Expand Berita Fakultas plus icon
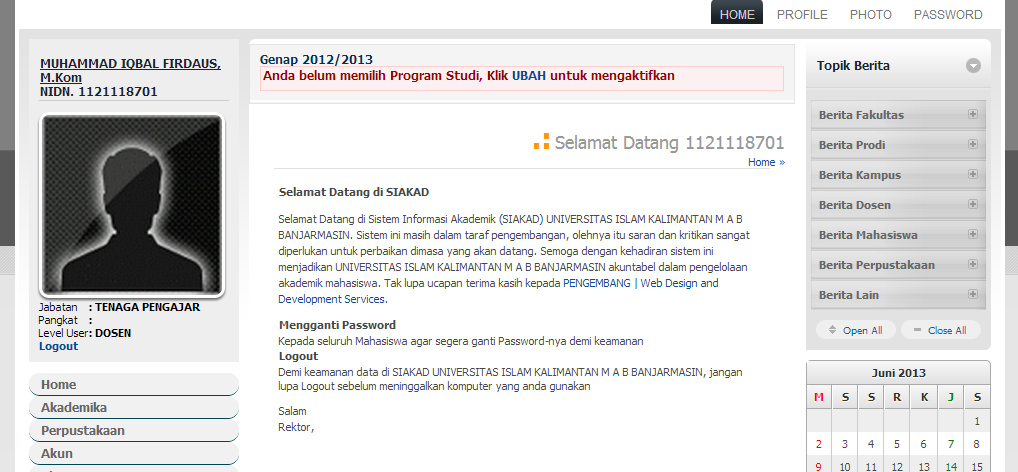The width and height of the screenshot is (1018, 472). pos(972,115)
